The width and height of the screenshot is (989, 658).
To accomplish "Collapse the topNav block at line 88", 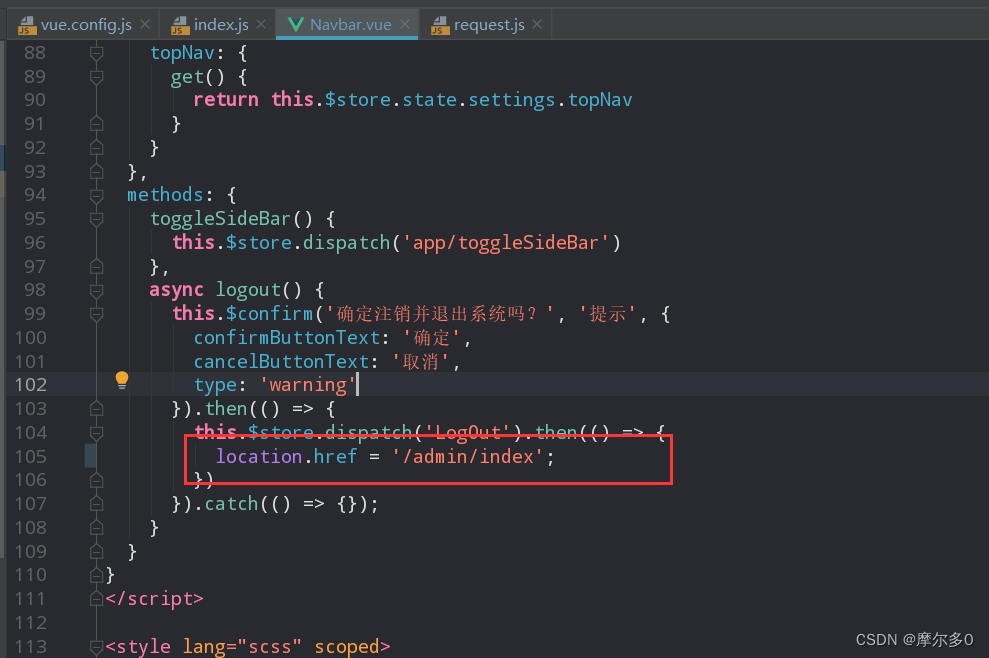I will [96, 53].
